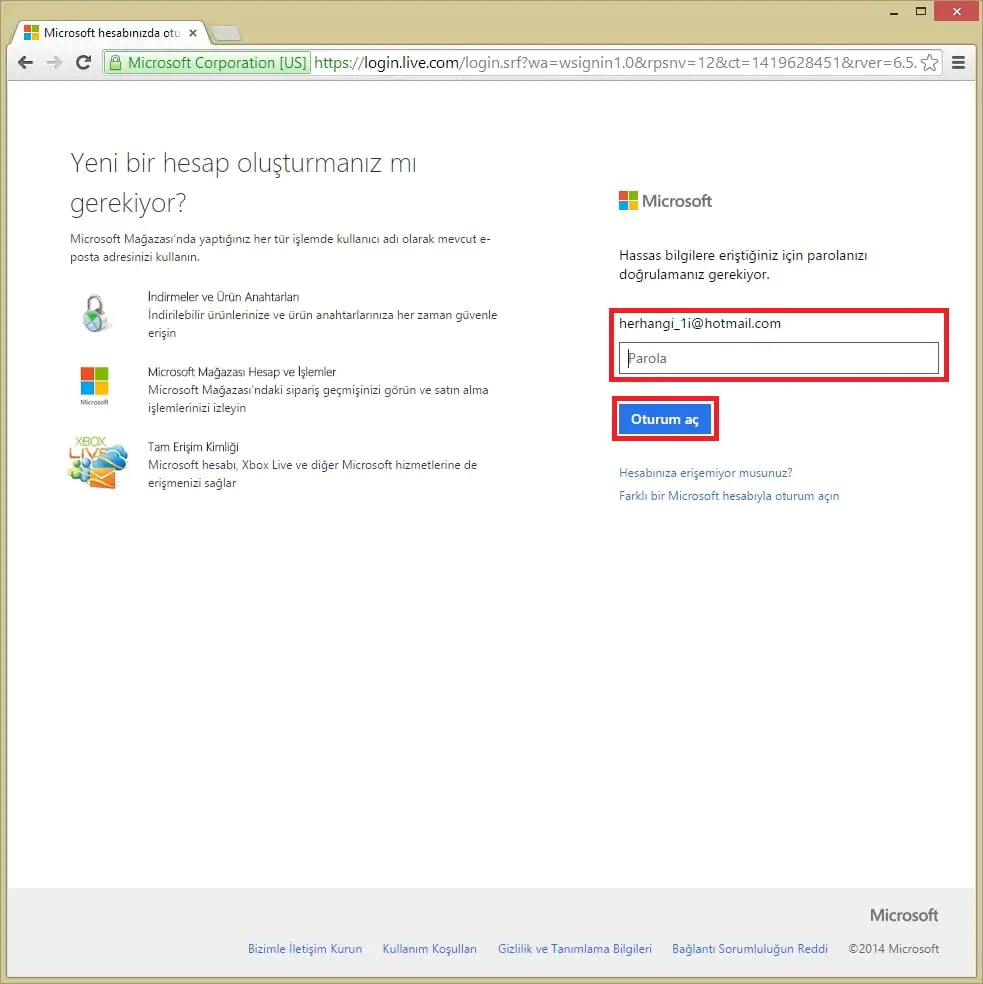Viewport: 983px width, 984px height.
Task: Click the padlock downloads and keys icon
Action: (95, 313)
